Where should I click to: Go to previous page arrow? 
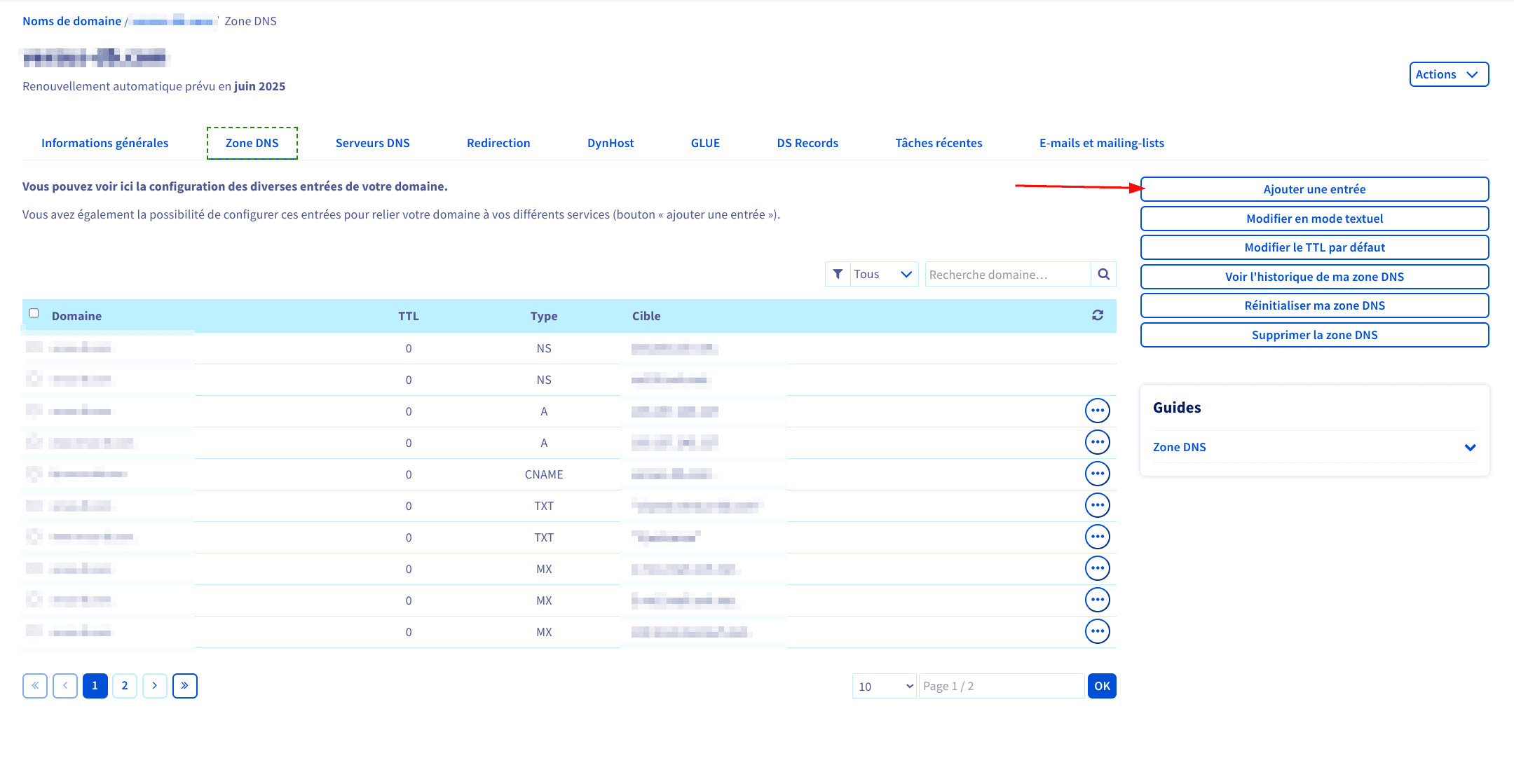65,686
